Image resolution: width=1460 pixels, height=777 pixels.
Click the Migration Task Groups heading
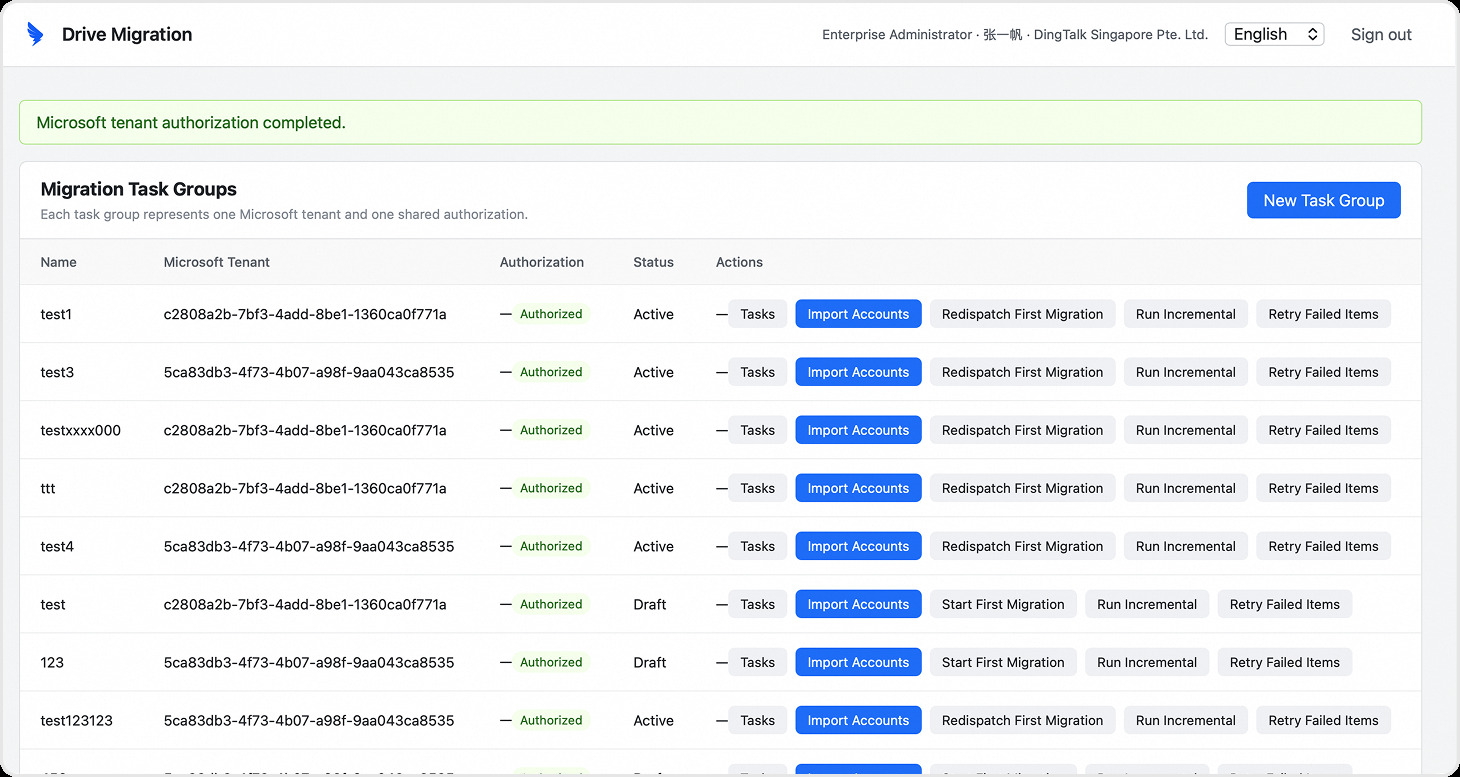point(139,189)
